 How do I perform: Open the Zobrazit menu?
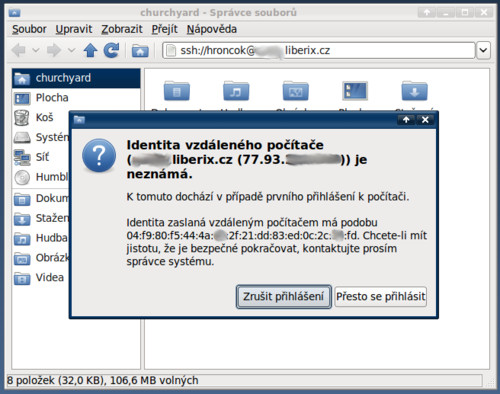tap(122, 29)
